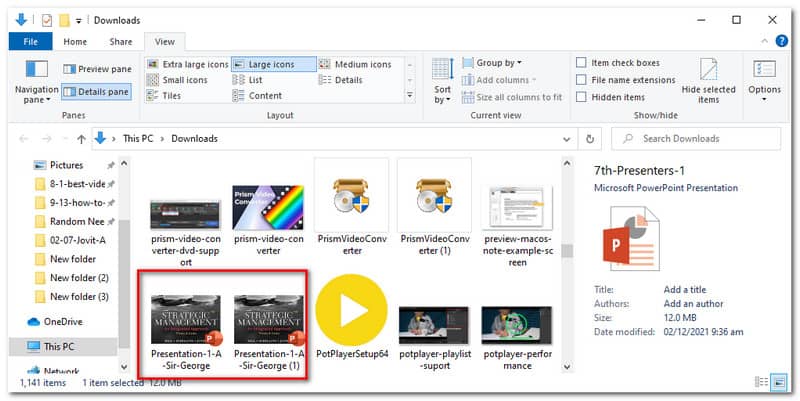This screenshot has width=800, height=401.
Task: Select Pictures in navigation pane
Action: (66, 165)
